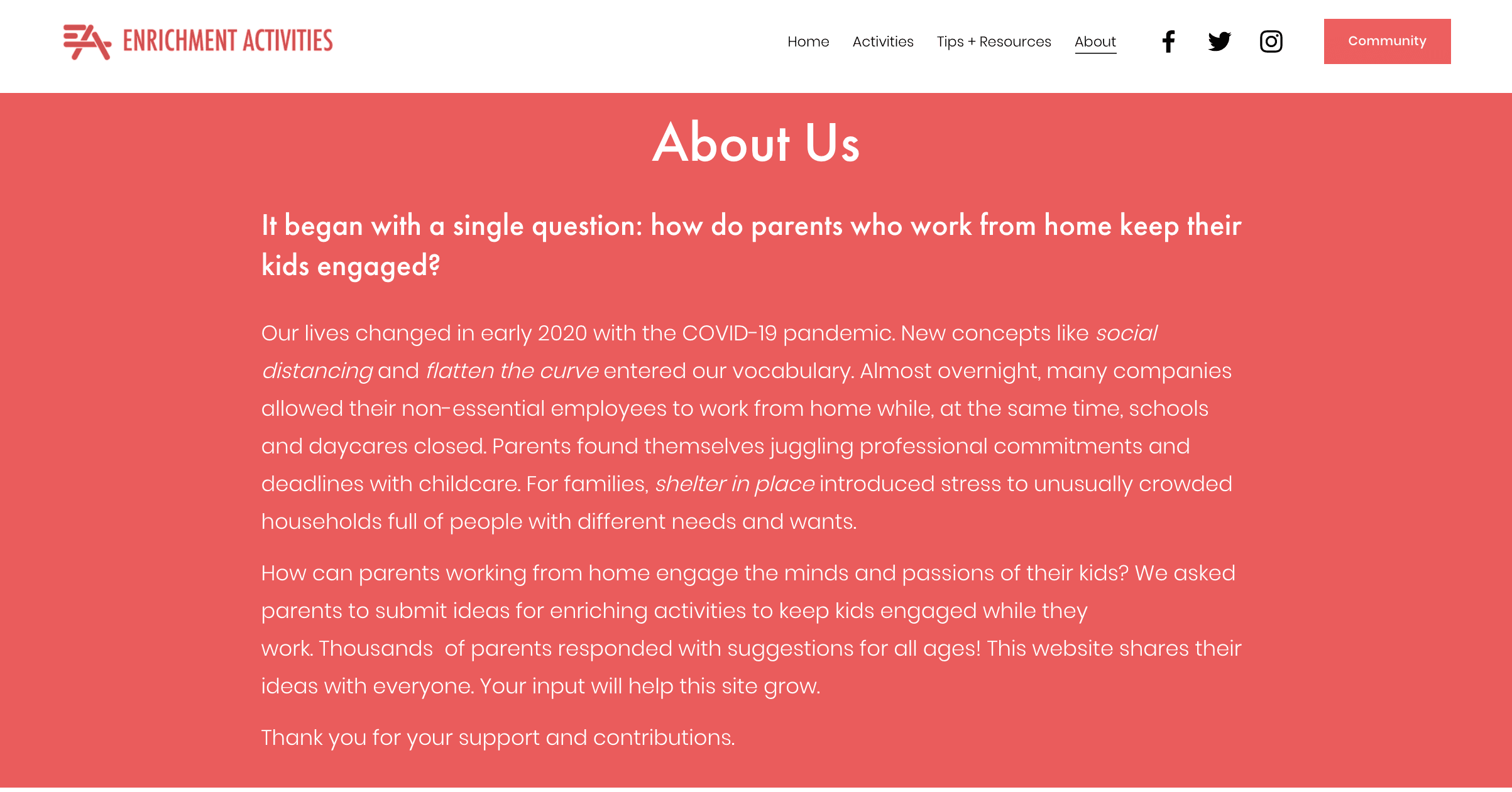Open the Instagram camera icon
This screenshot has height=792, width=1512.
pos(1271,41)
